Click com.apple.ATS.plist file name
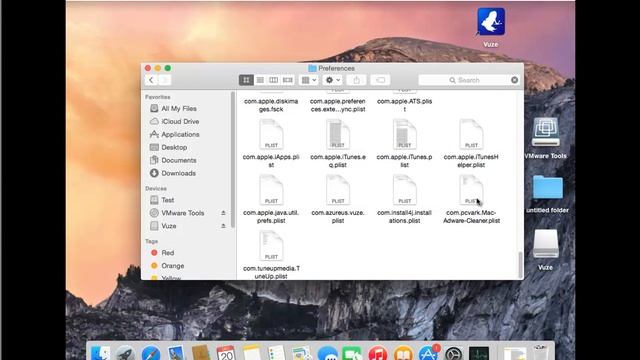The height and width of the screenshot is (360, 640). (404, 105)
